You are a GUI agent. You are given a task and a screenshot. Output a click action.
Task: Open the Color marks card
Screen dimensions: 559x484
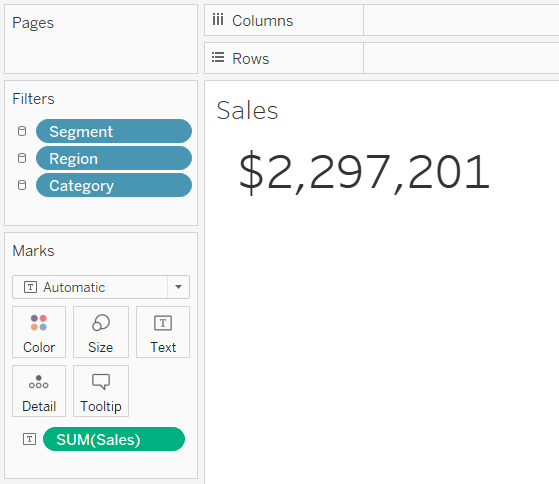coord(39,332)
